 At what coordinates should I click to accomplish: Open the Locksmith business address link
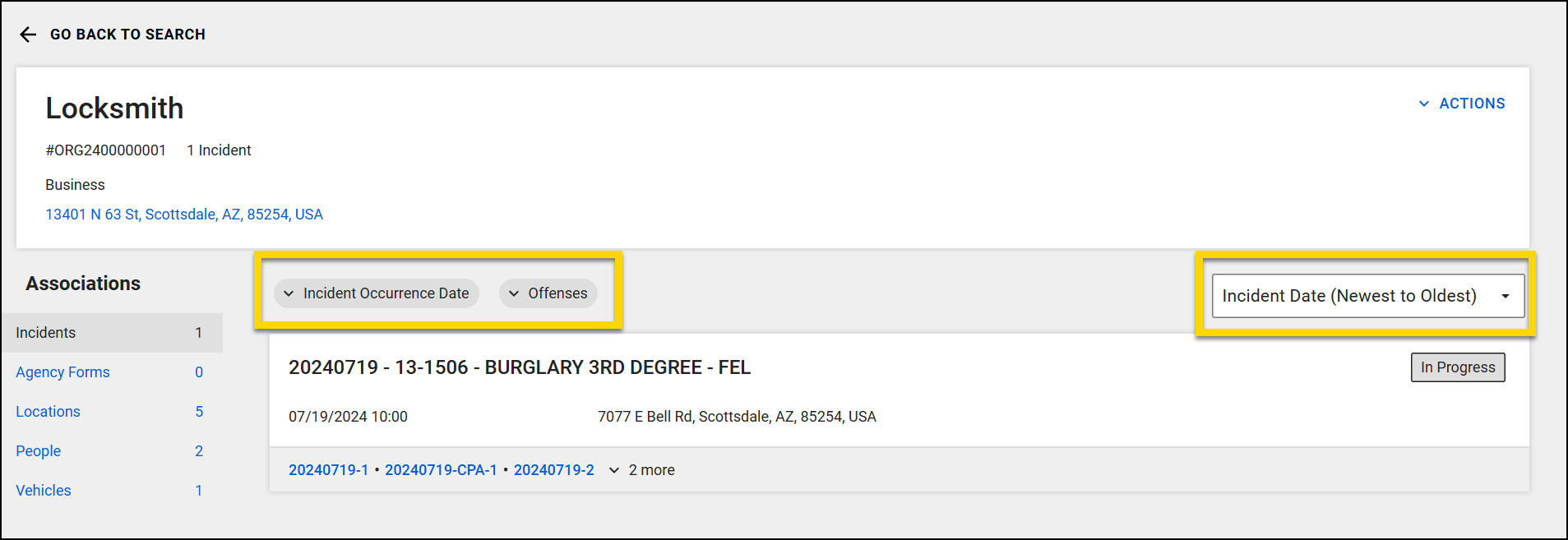[184, 215]
